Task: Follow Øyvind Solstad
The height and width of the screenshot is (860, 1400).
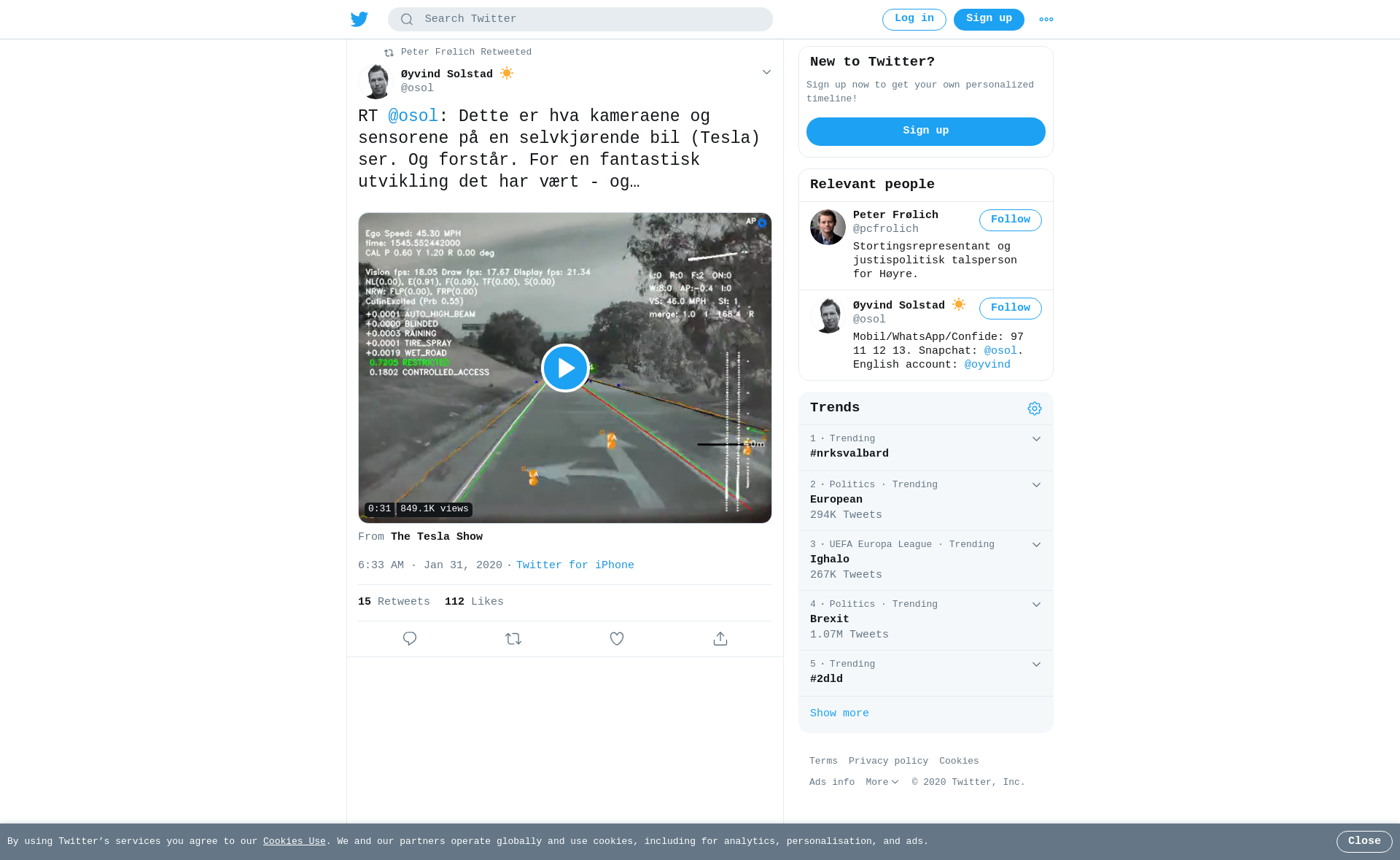Action: 1011,309
